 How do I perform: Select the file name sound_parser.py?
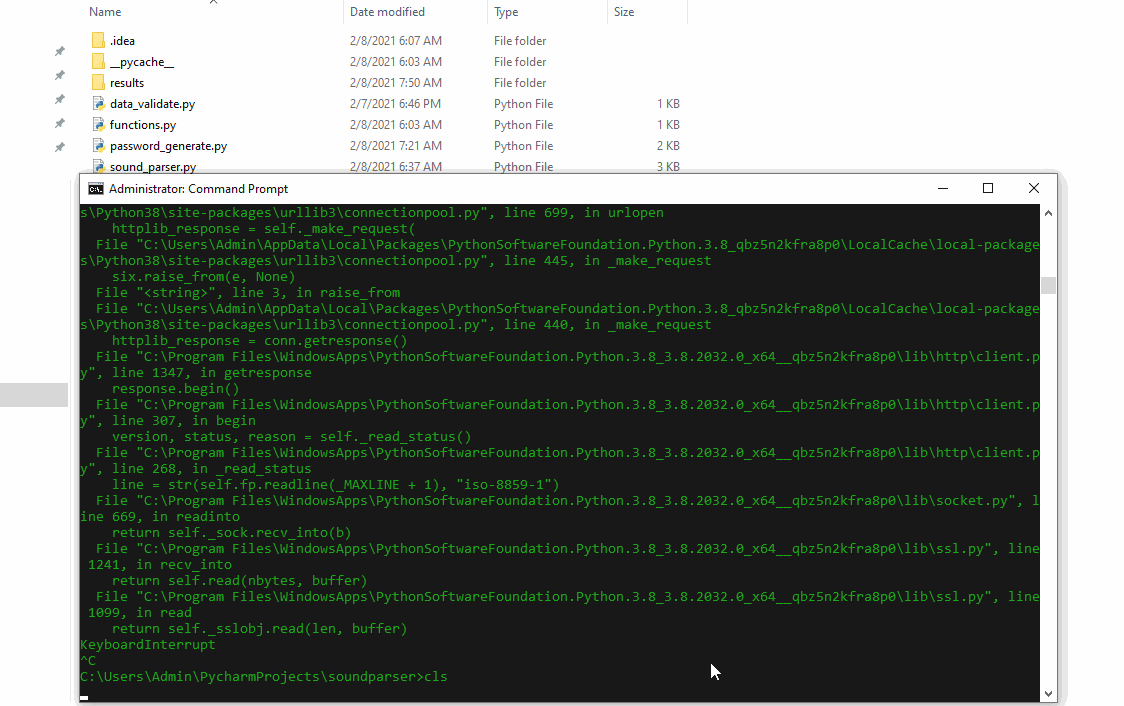(153, 167)
